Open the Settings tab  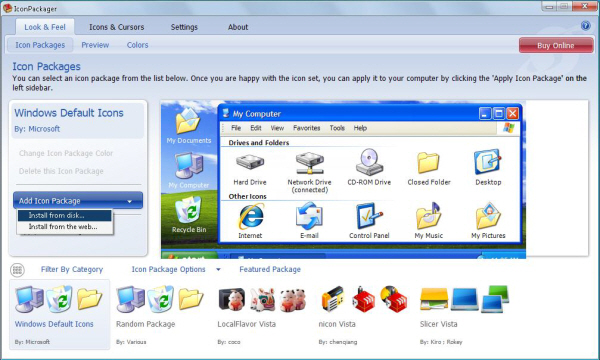pyautogui.click(x=184, y=27)
